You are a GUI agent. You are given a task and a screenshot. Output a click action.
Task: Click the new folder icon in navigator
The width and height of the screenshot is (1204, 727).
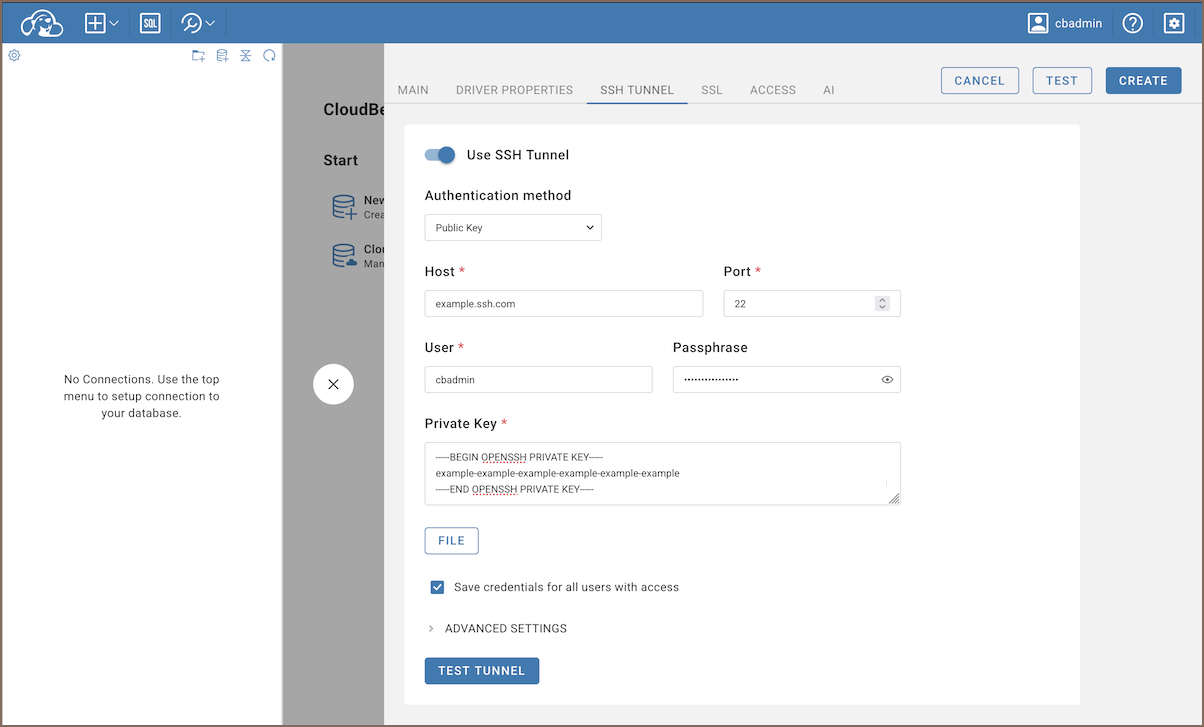click(198, 56)
